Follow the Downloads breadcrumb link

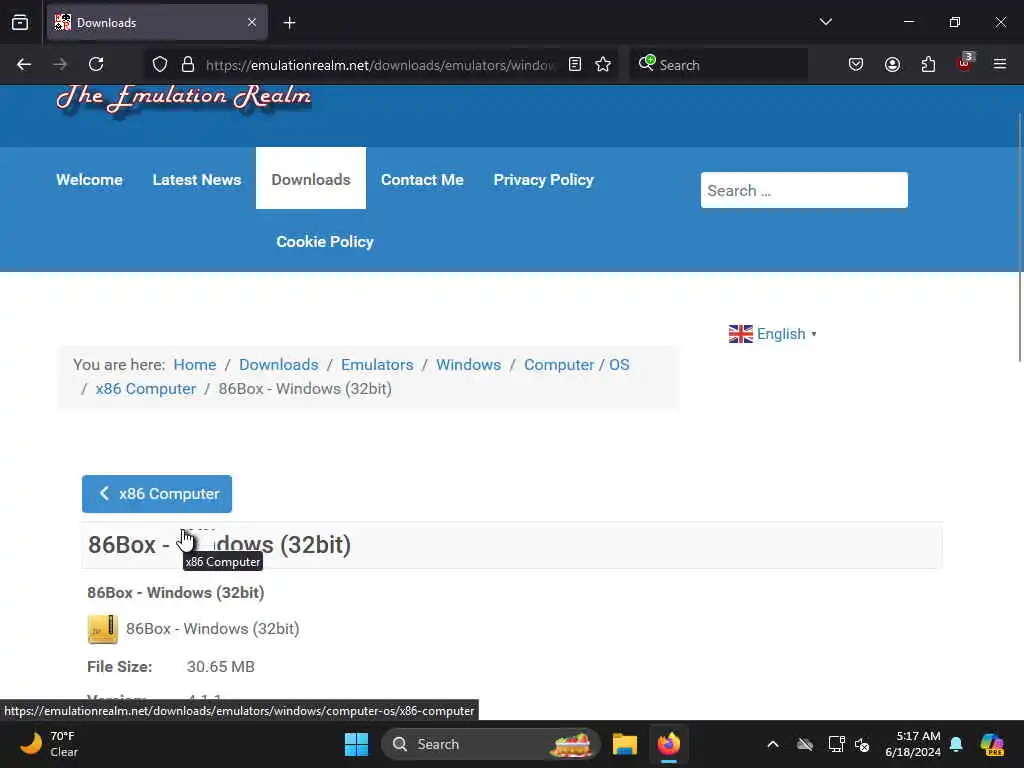click(278, 364)
